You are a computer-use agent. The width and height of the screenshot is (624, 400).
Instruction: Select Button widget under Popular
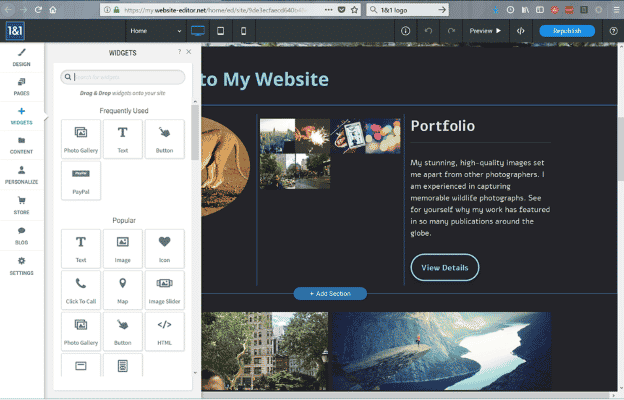pos(123,331)
